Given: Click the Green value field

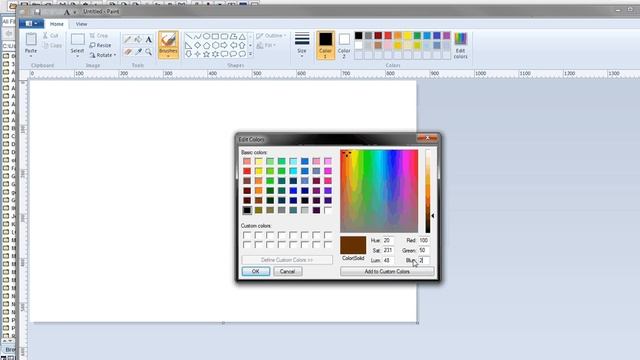Looking at the screenshot, I should [x=424, y=250].
